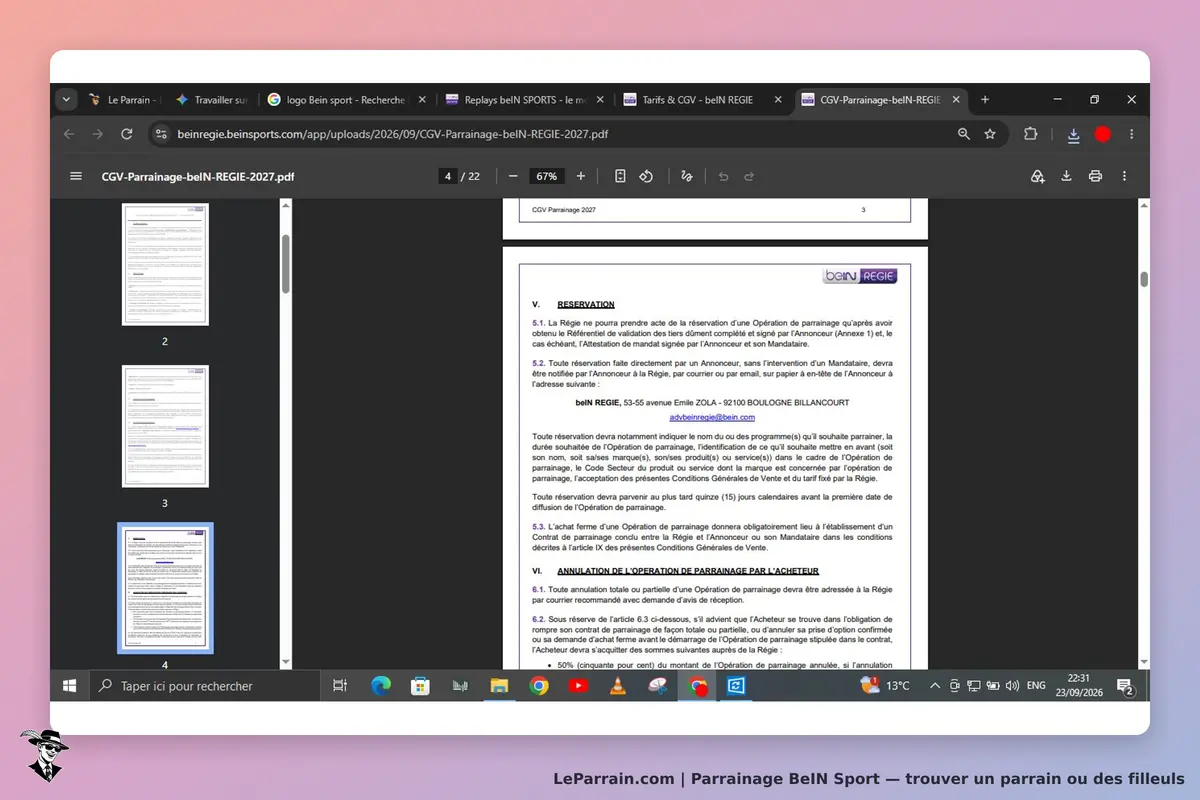Image resolution: width=1200 pixels, height=800 pixels.
Task: Show Chrome downloads
Action: click(x=1073, y=134)
